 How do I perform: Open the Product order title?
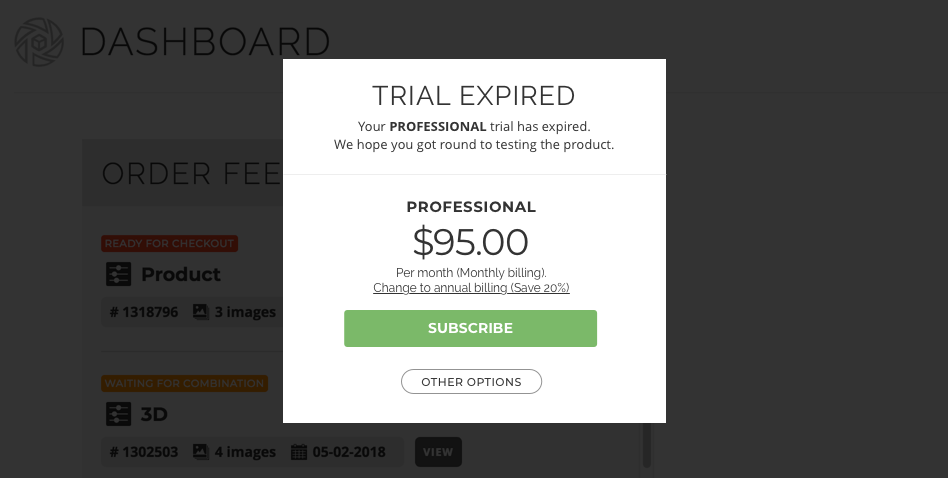pos(181,274)
